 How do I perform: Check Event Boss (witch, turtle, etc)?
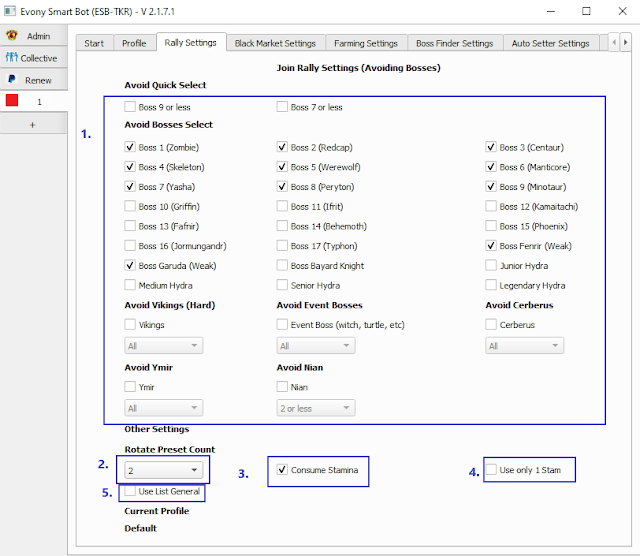(x=282, y=325)
